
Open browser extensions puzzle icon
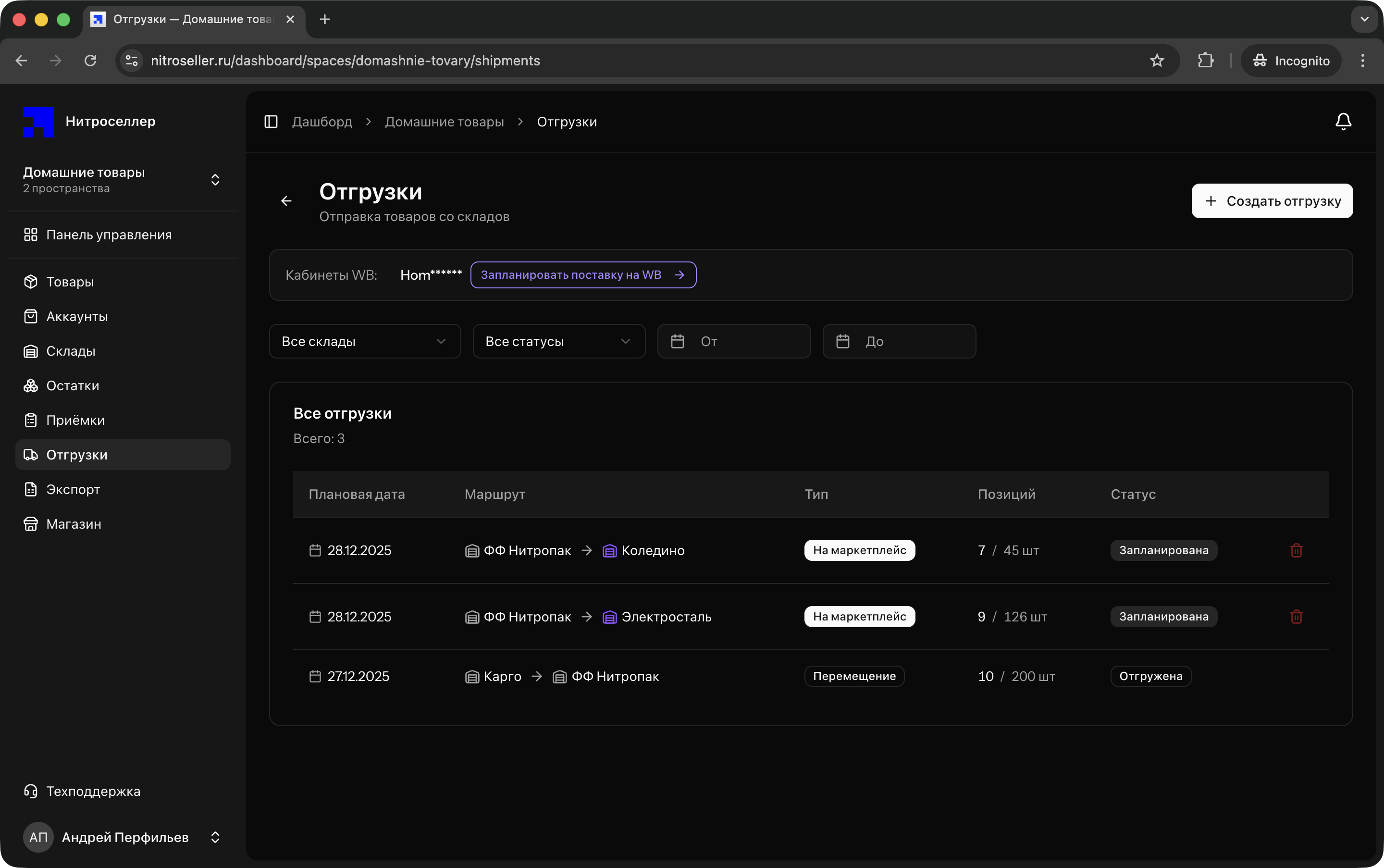point(1206,61)
